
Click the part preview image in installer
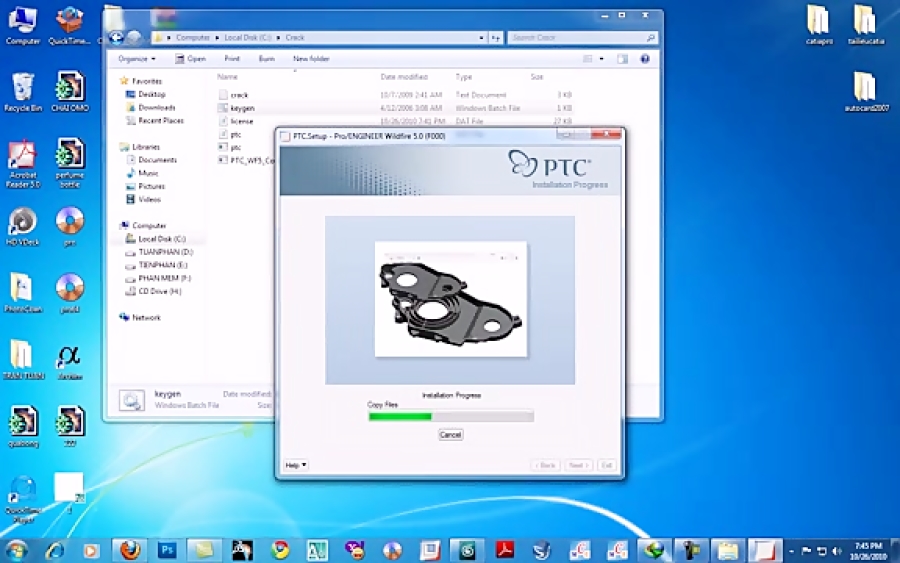(x=451, y=300)
